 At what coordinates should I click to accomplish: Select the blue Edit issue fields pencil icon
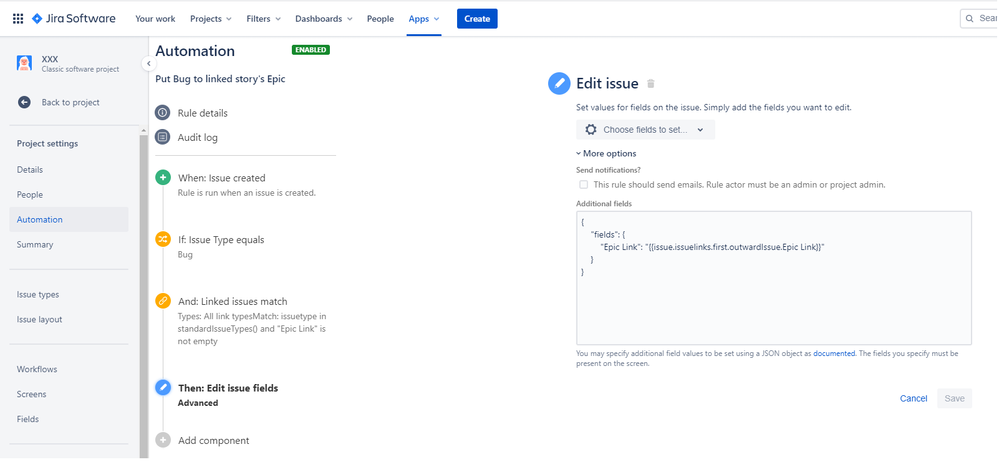(x=163, y=387)
